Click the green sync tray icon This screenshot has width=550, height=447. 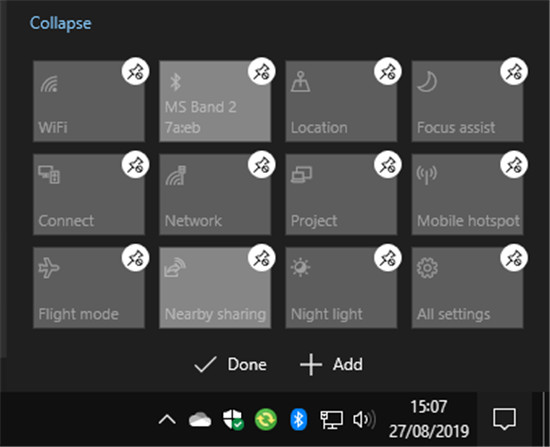tap(266, 419)
